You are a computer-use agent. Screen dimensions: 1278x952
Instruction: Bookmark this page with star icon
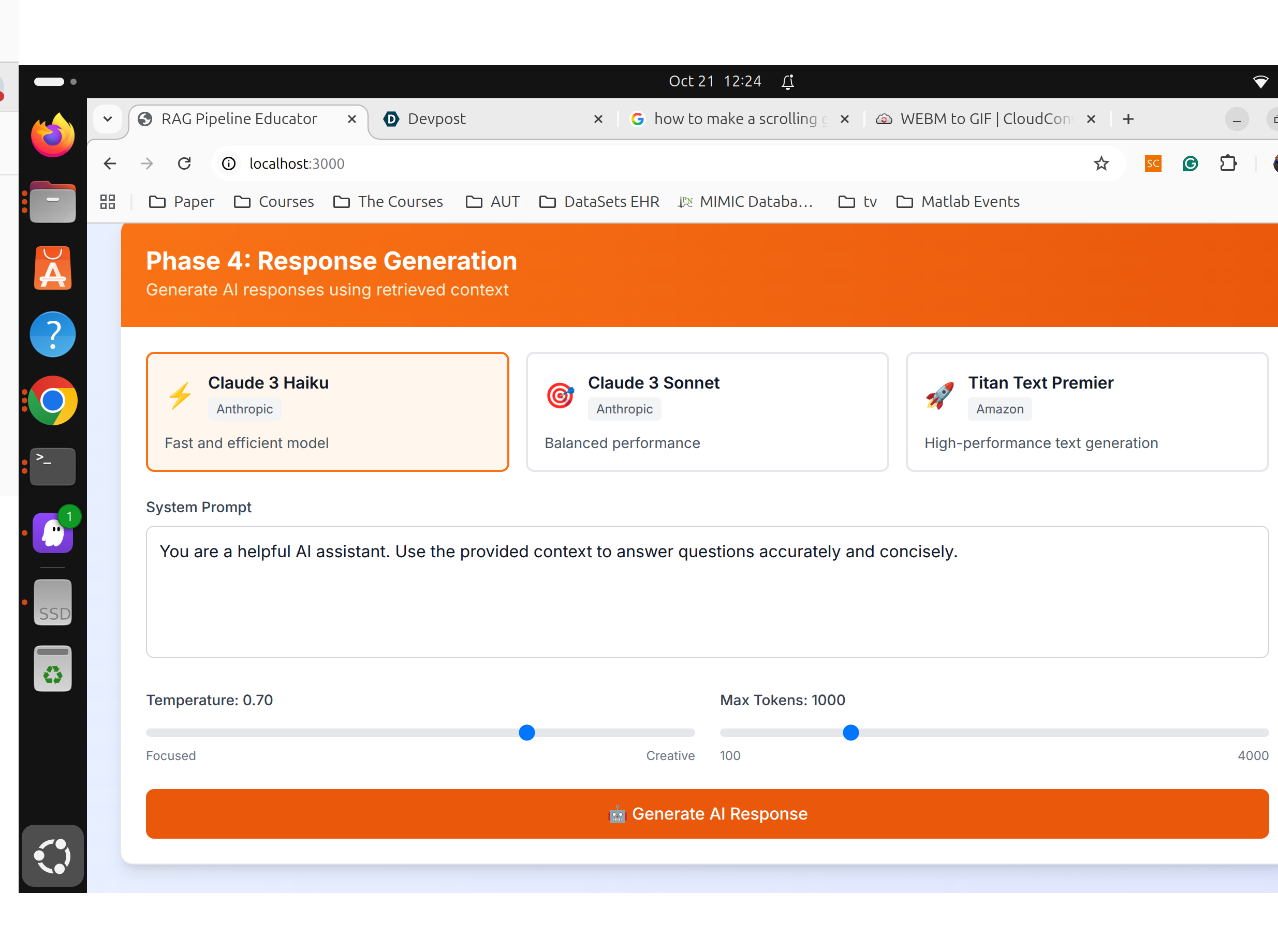click(x=1101, y=163)
